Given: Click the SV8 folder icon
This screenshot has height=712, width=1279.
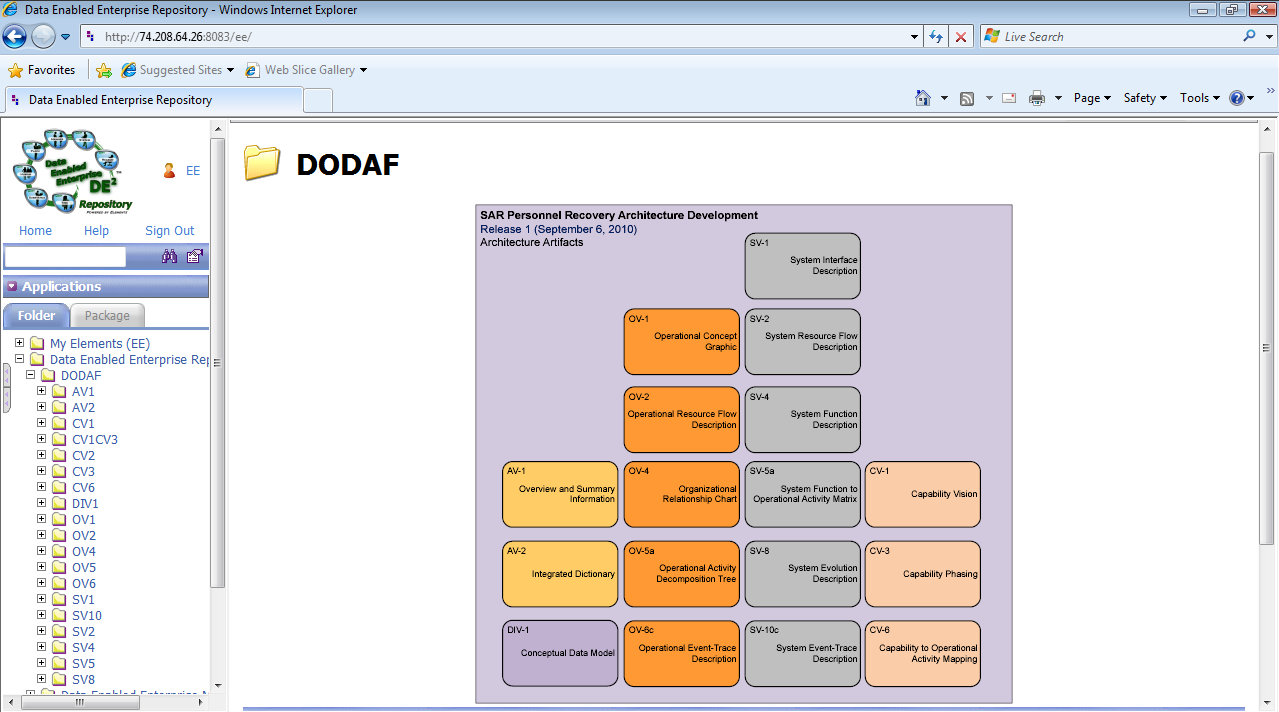Looking at the screenshot, I should tap(59, 680).
